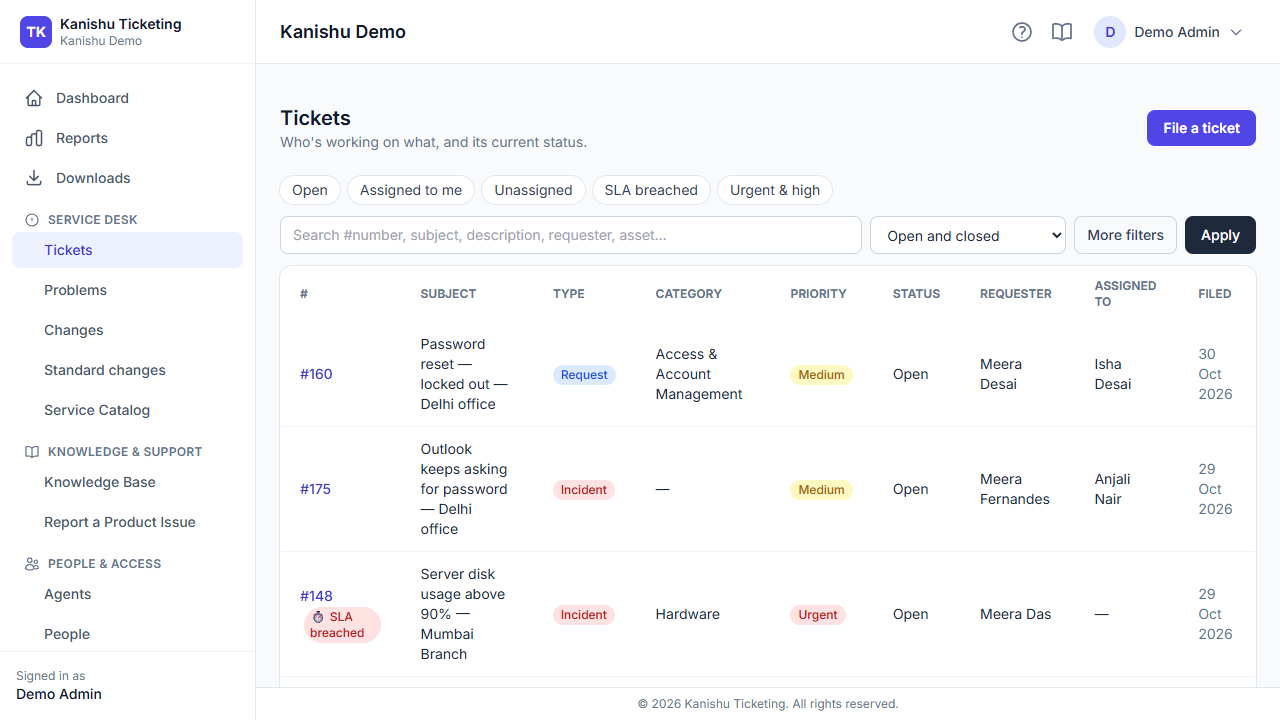
Task: Open ticket #148 link
Action: click(x=316, y=596)
